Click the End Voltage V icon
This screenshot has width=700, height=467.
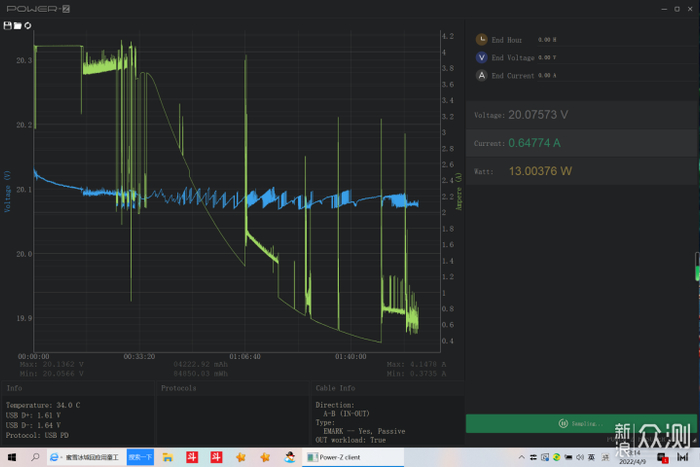tap(482, 57)
